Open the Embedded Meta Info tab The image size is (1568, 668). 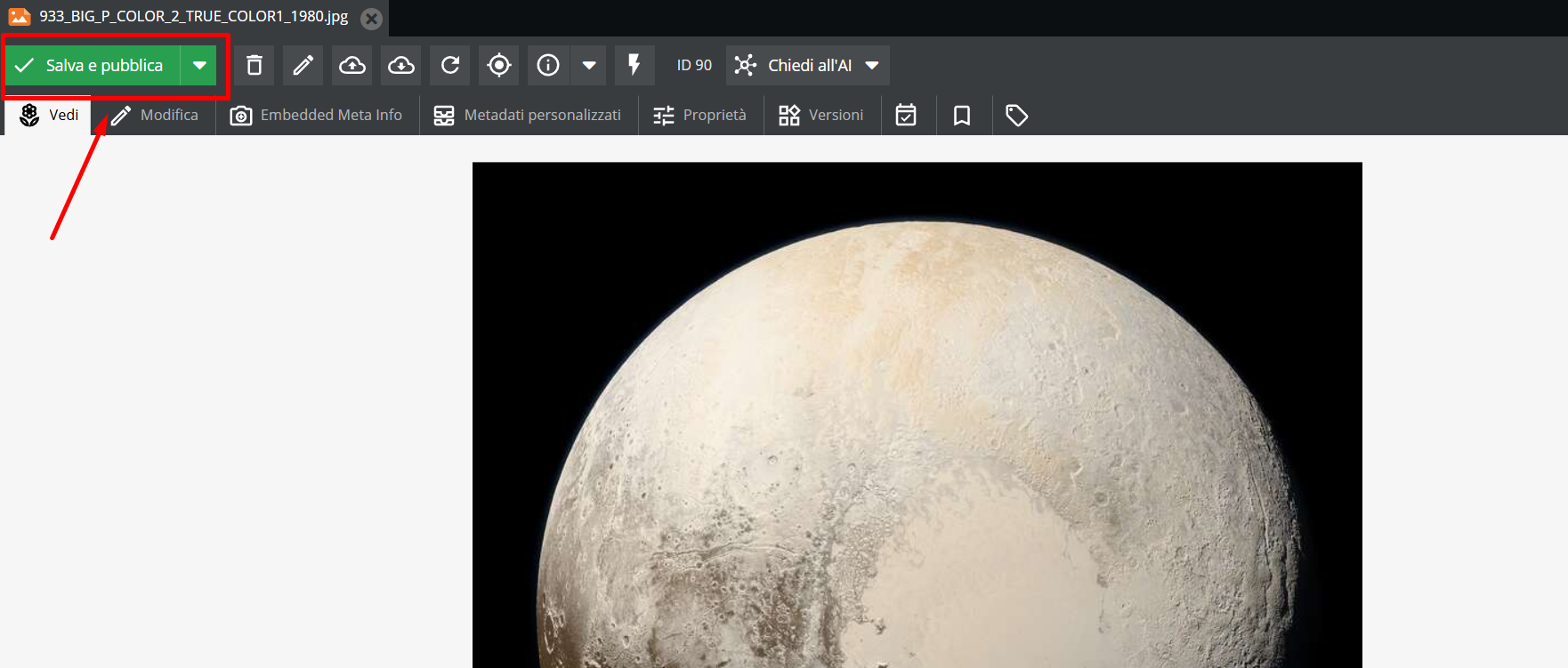coord(317,116)
